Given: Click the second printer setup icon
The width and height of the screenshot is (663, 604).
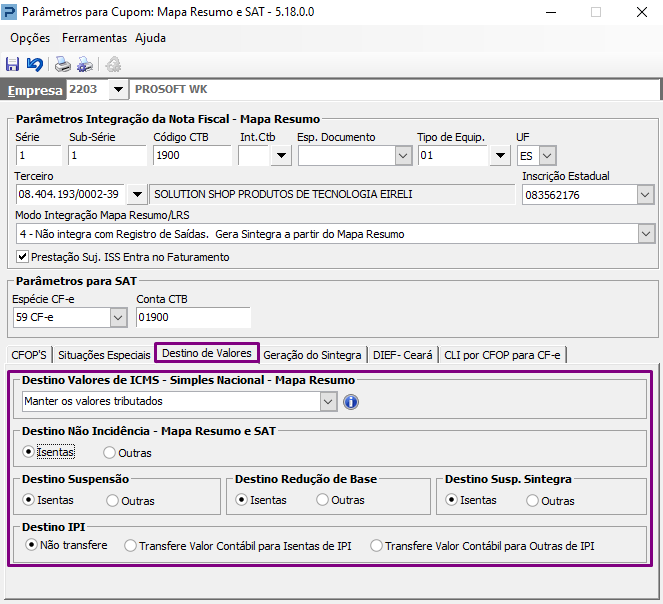Looking at the screenshot, I should coord(85,64).
